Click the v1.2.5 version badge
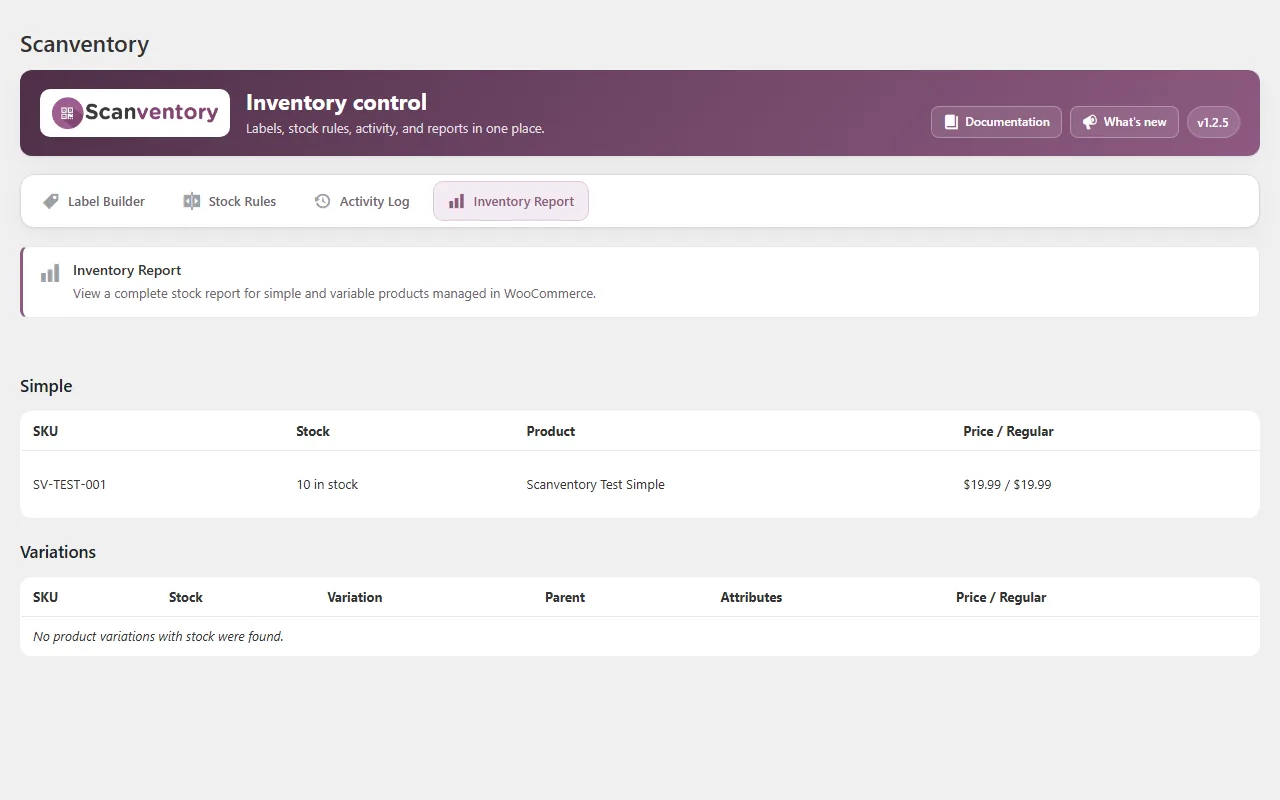The image size is (1280, 800). coord(1213,122)
